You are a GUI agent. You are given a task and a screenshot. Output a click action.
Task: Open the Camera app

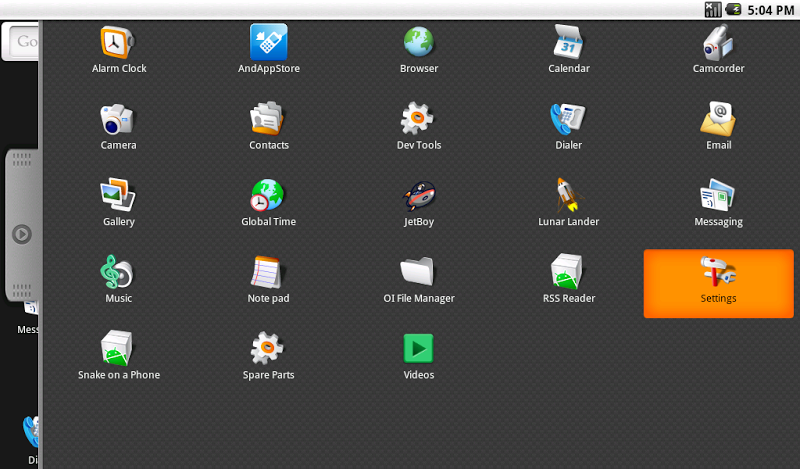click(x=118, y=127)
